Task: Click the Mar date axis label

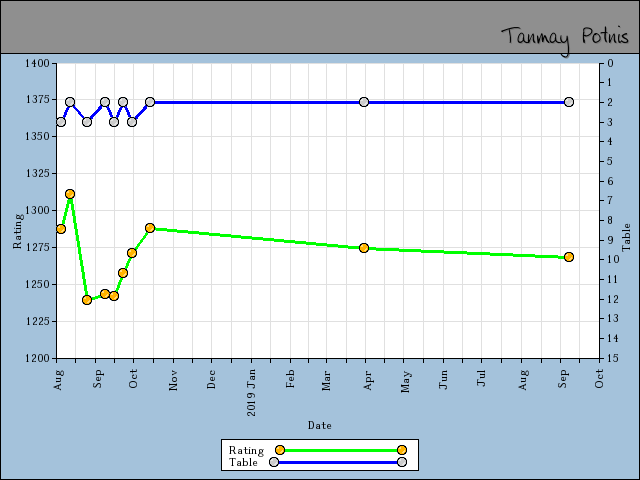Action: pos(326,380)
